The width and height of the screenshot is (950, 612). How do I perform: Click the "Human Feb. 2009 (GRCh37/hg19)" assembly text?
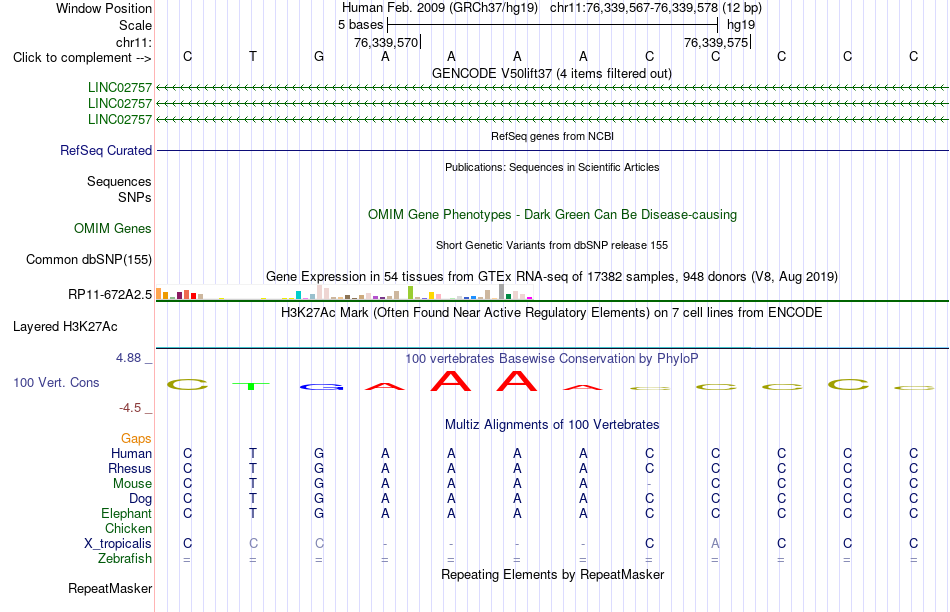click(441, 8)
